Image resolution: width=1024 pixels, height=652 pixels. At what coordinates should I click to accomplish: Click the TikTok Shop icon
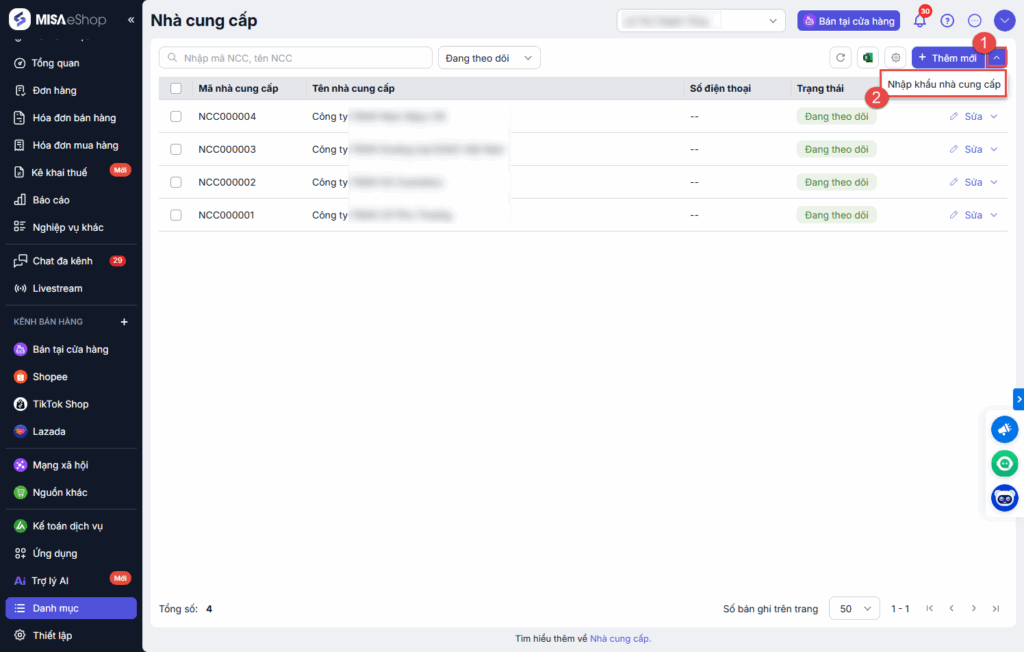(x=20, y=404)
